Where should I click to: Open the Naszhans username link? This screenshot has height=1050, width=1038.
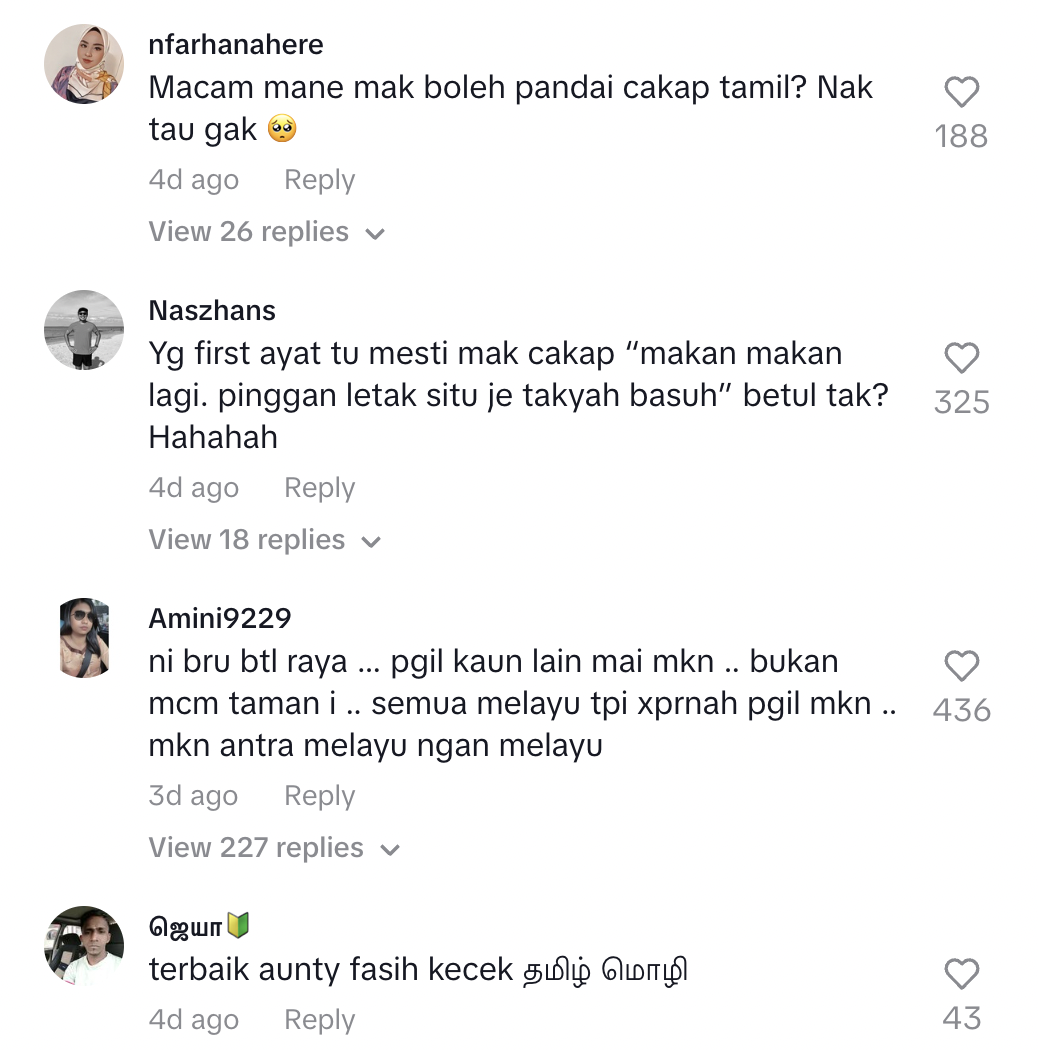point(212,311)
